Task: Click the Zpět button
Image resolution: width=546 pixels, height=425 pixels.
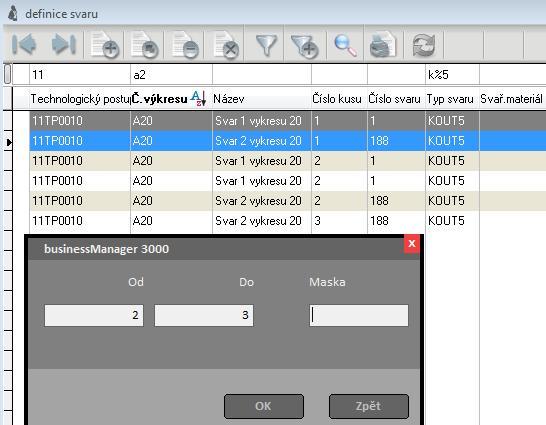Action: coord(368,406)
